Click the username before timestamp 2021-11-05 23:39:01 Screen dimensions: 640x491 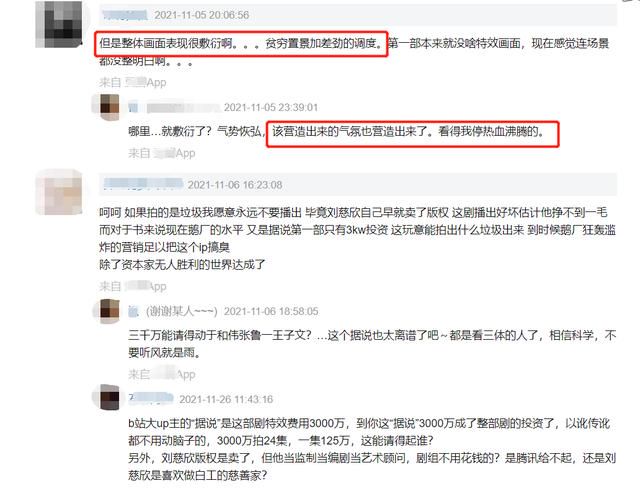(174, 108)
